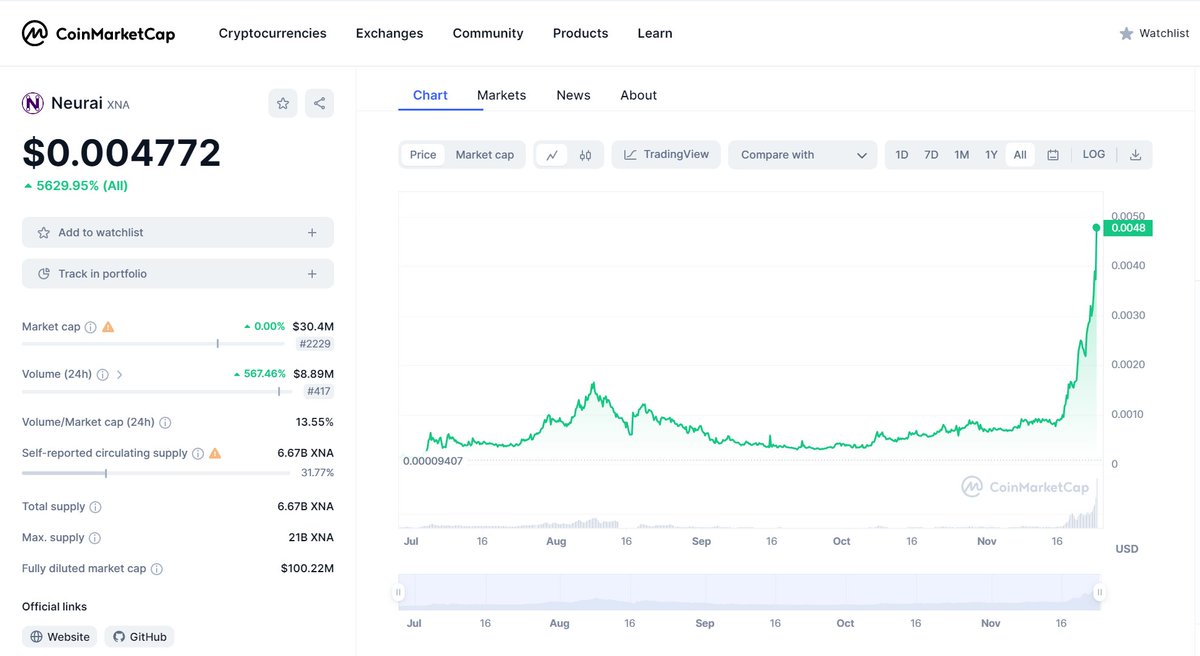Click the Volume/Market cap info icon
This screenshot has height=656, width=1200.
pyautogui.click(x=165, y=423)
